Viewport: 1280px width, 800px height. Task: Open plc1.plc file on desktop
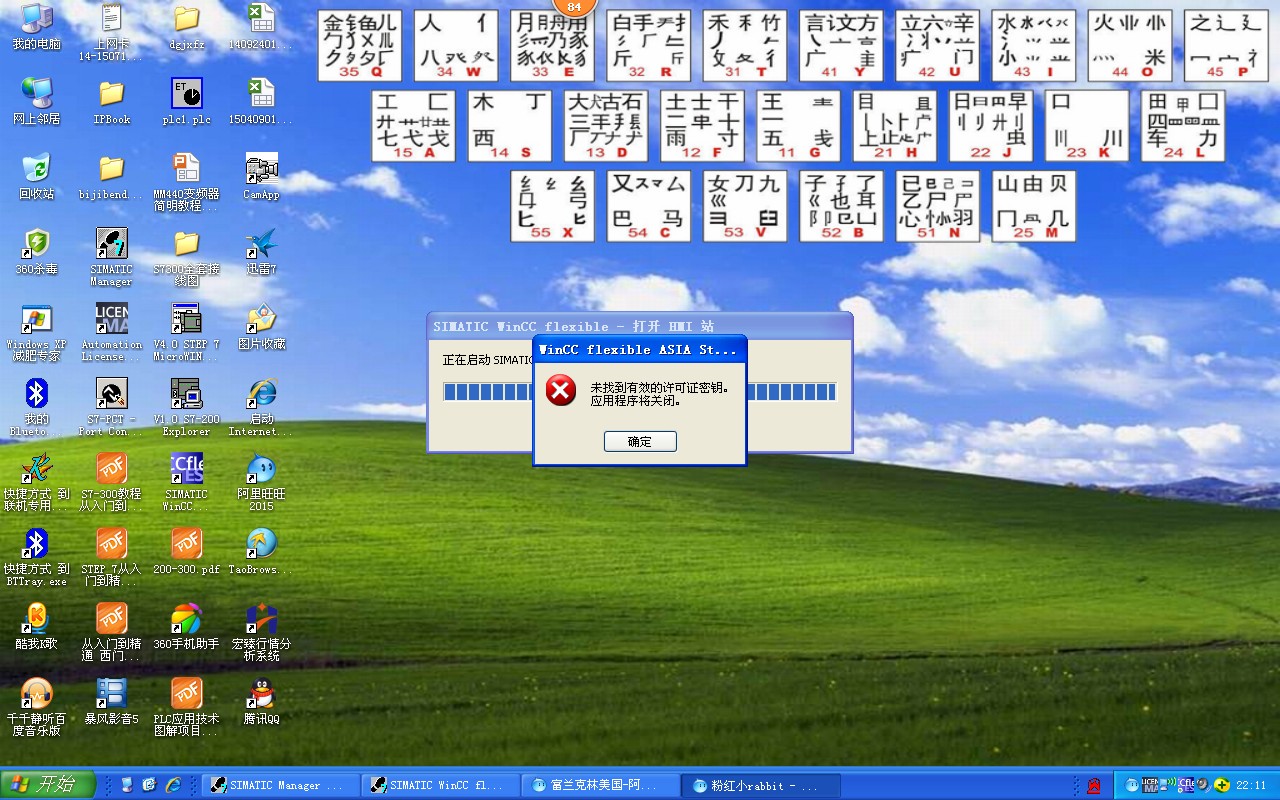(186, 102)
